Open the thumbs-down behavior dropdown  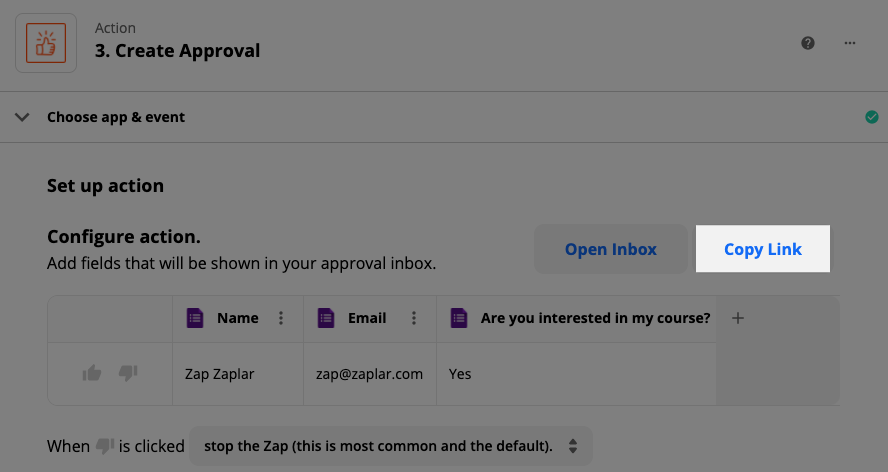point(391,446)
